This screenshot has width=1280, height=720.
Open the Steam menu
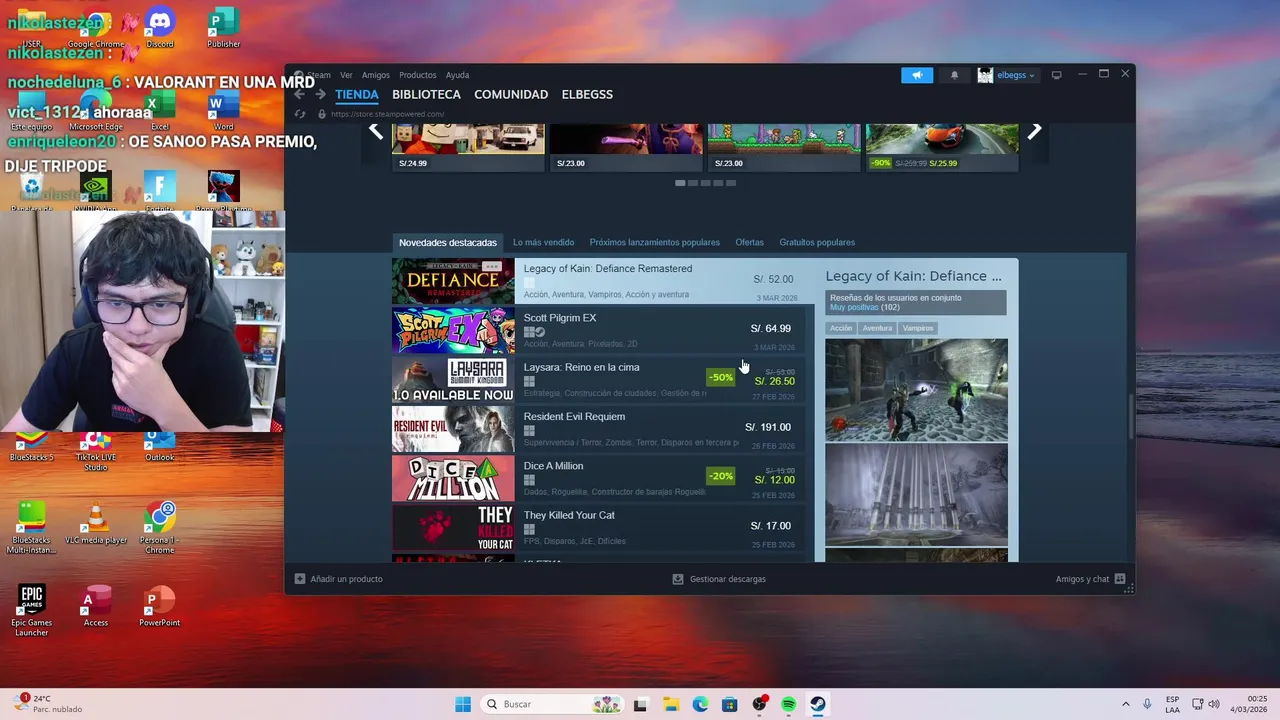click(318, 75)
